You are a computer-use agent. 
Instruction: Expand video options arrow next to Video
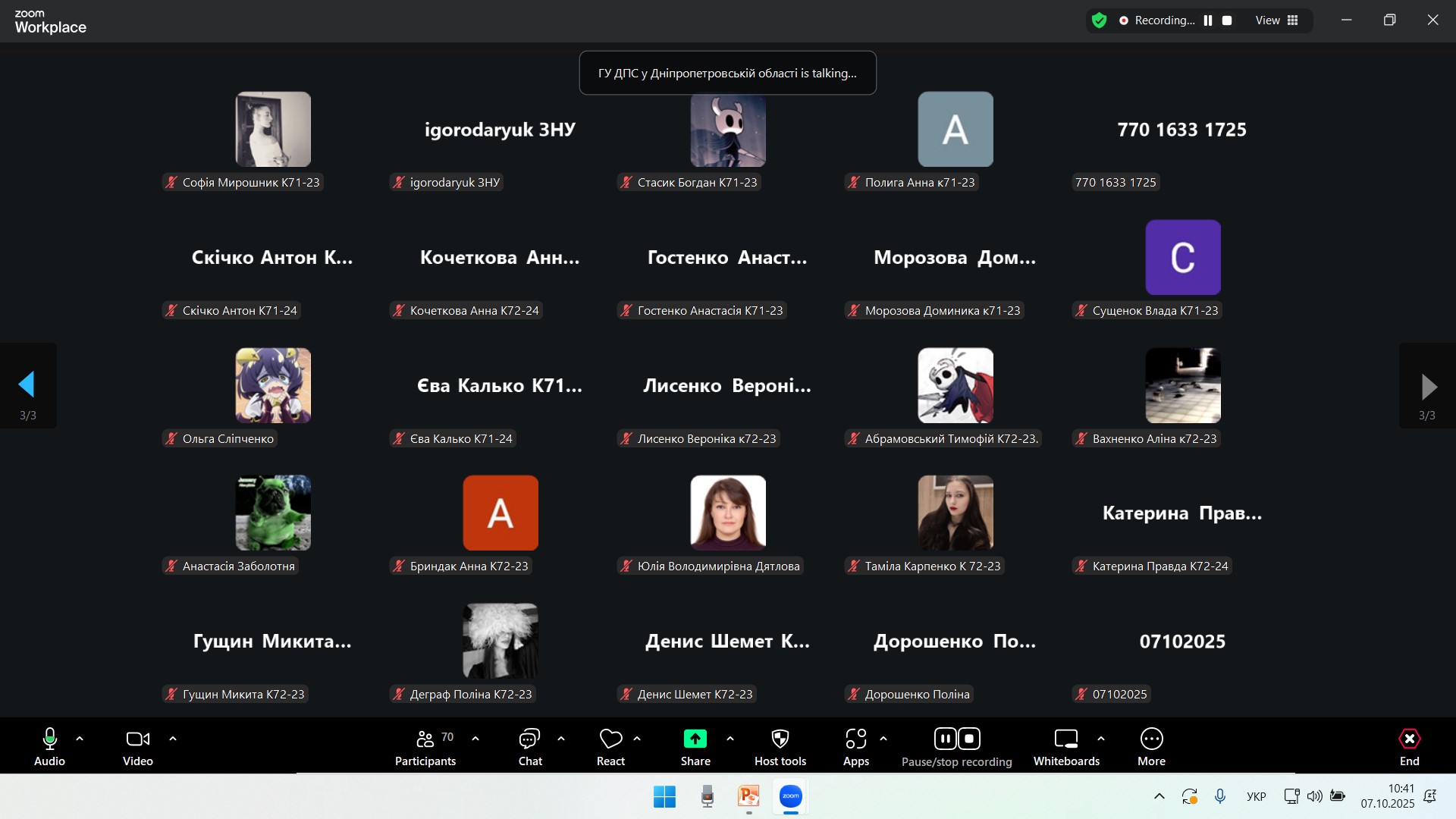point(173,739)
